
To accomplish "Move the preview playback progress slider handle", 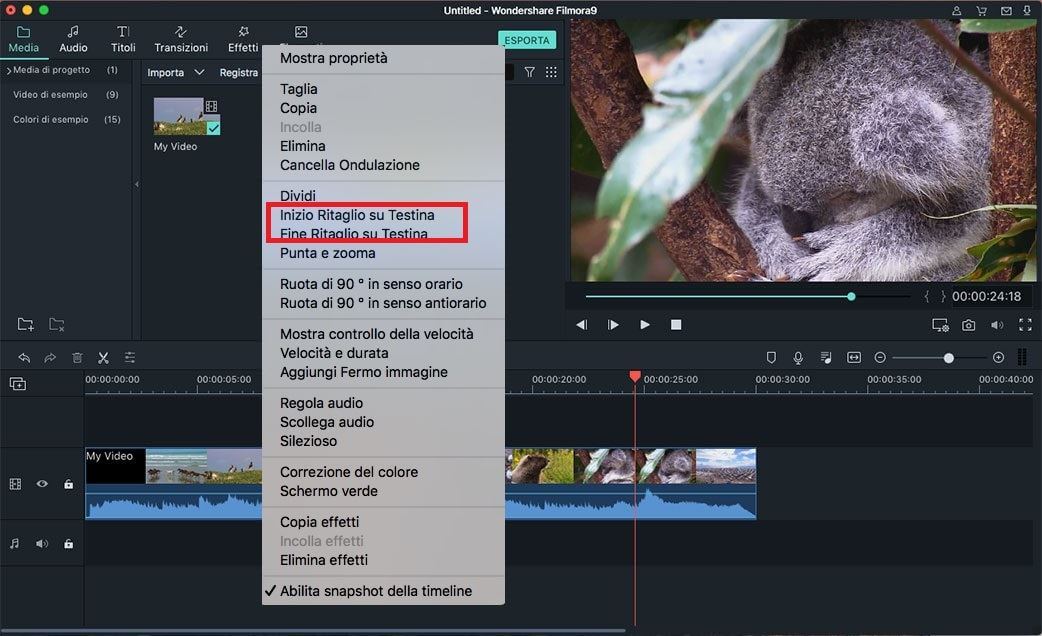I will (x=851, y=296).
